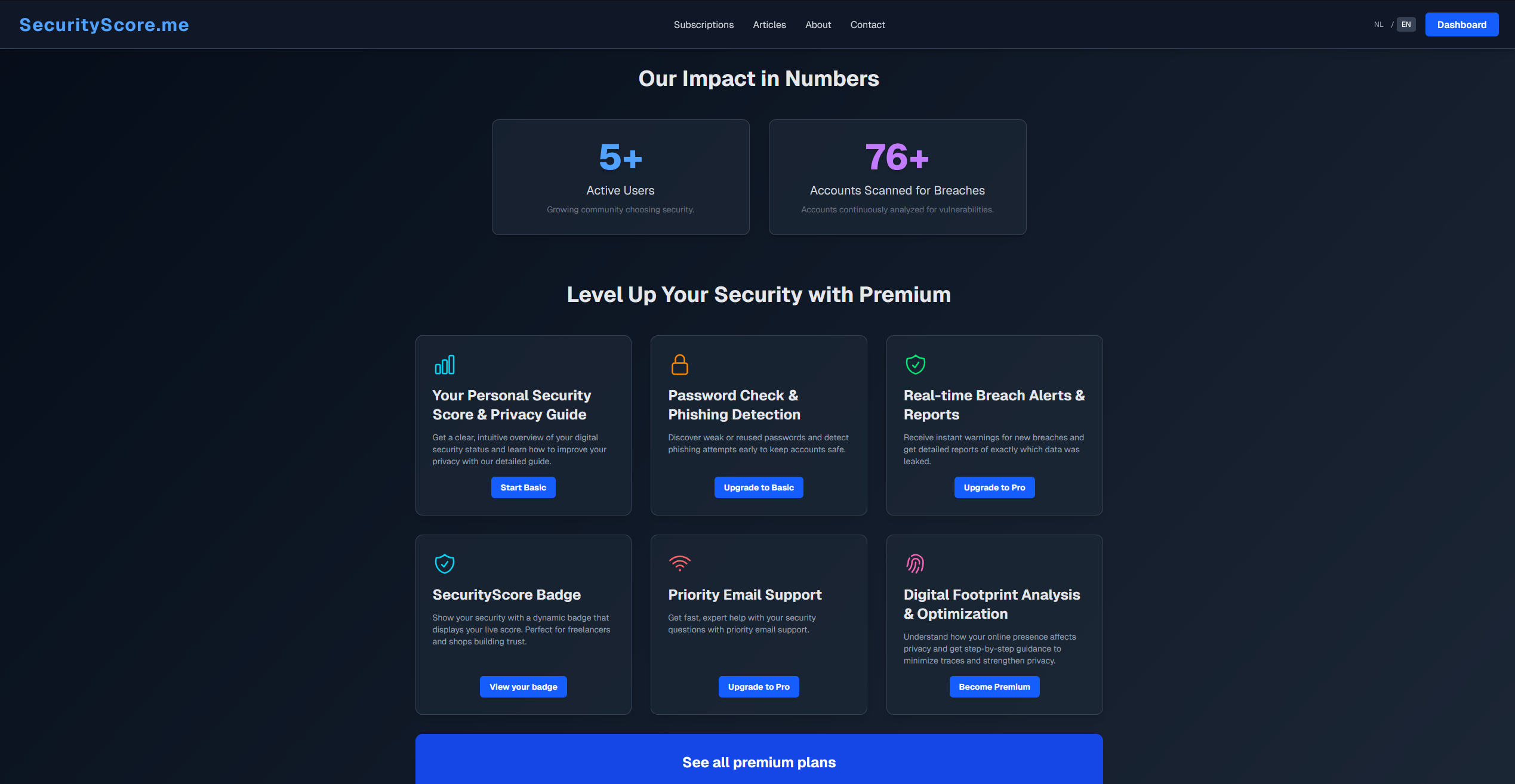Open the About page
Screen dimensions: 1515x784
point(818,24)
